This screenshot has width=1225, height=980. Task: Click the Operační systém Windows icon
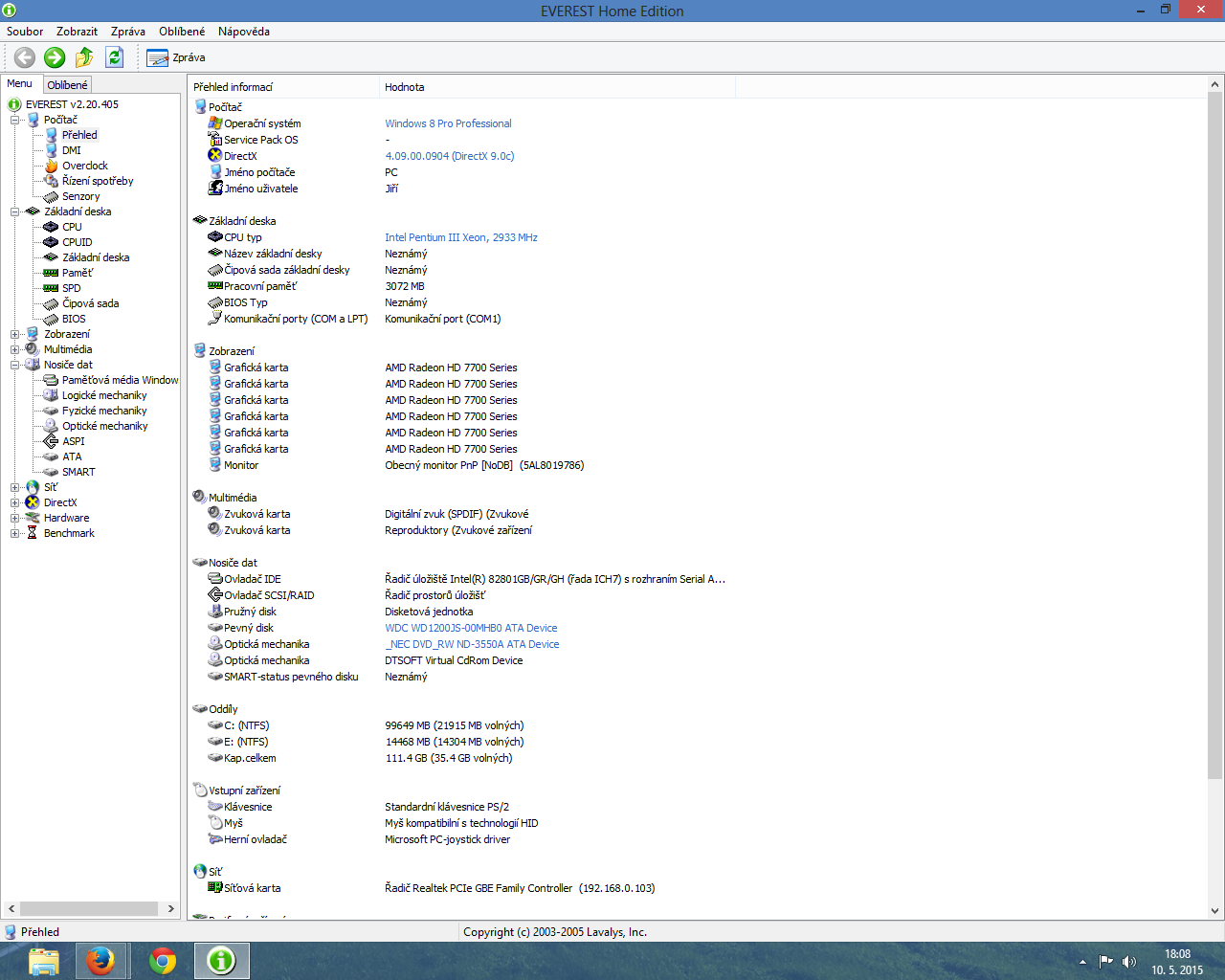[215, 122]
